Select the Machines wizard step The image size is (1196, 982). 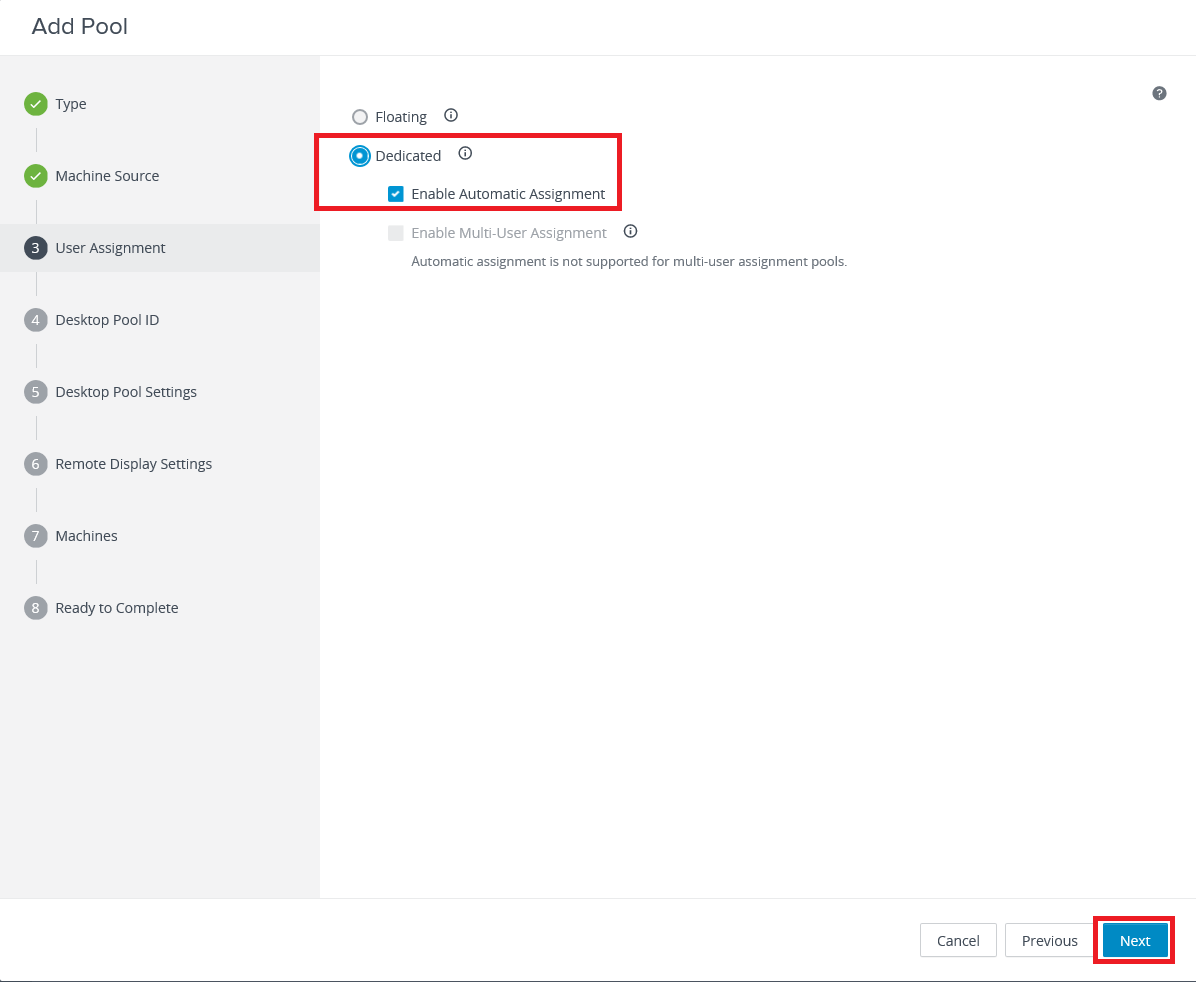(x=86, y=536)
